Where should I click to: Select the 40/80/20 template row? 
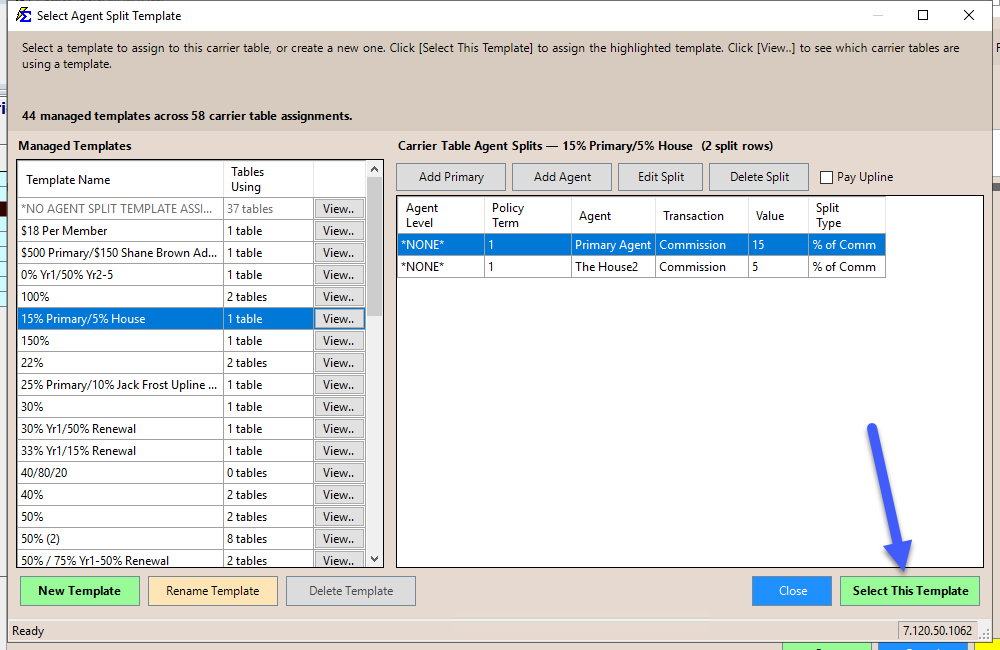(120, 473)
